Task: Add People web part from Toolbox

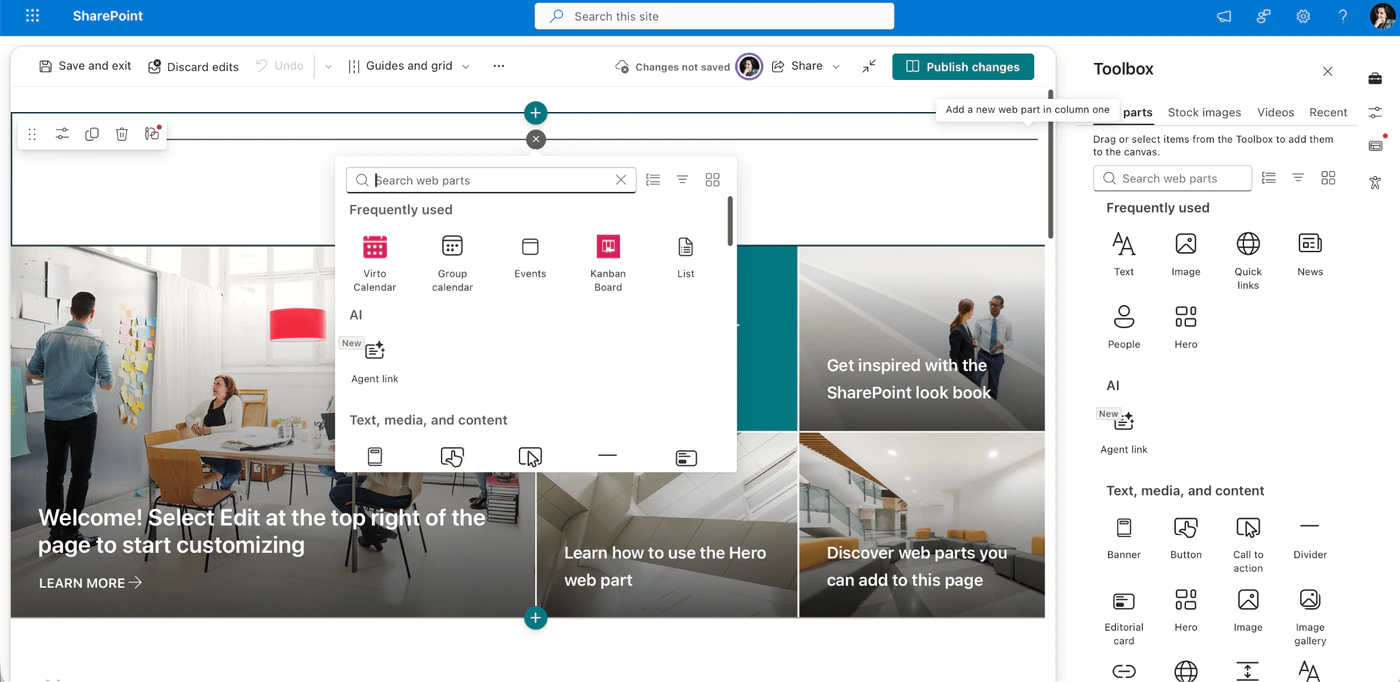Action: (x=1124, y=327)
